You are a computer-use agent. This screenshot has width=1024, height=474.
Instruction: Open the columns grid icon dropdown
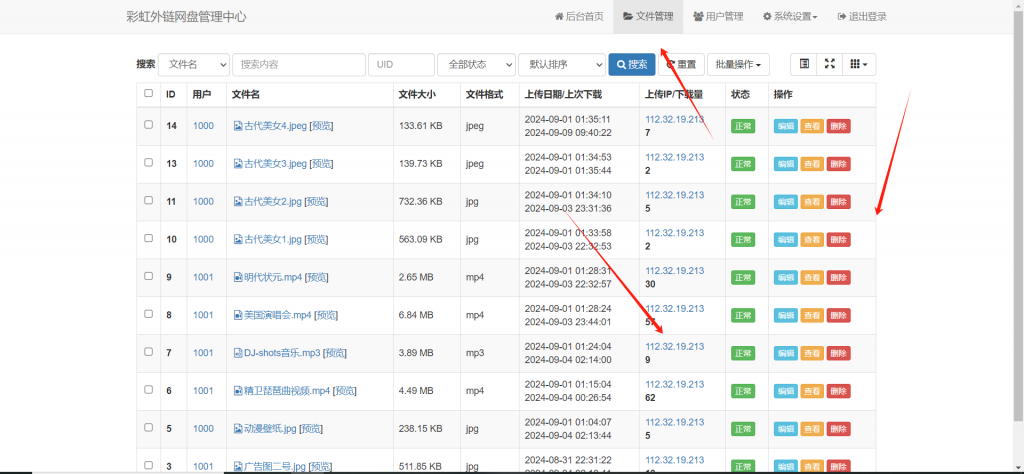(x=858, y=64)
